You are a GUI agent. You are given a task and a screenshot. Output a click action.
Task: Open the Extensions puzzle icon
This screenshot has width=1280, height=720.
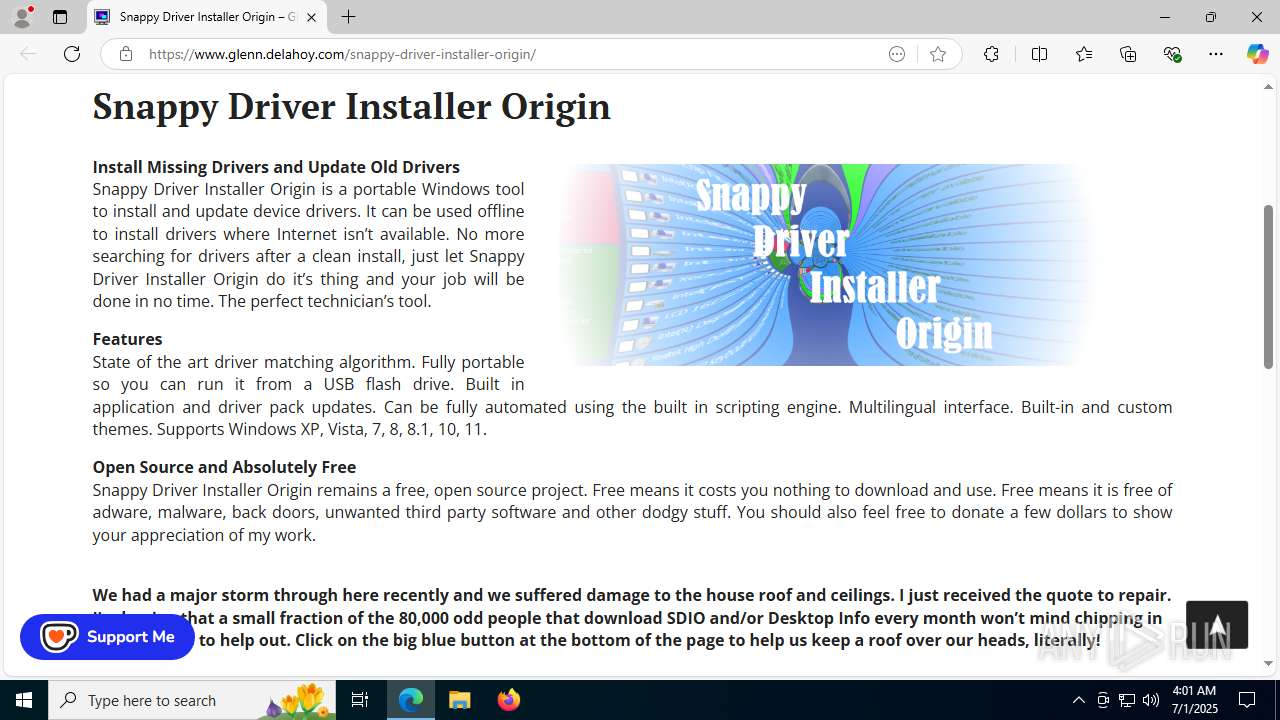(991, 54)
